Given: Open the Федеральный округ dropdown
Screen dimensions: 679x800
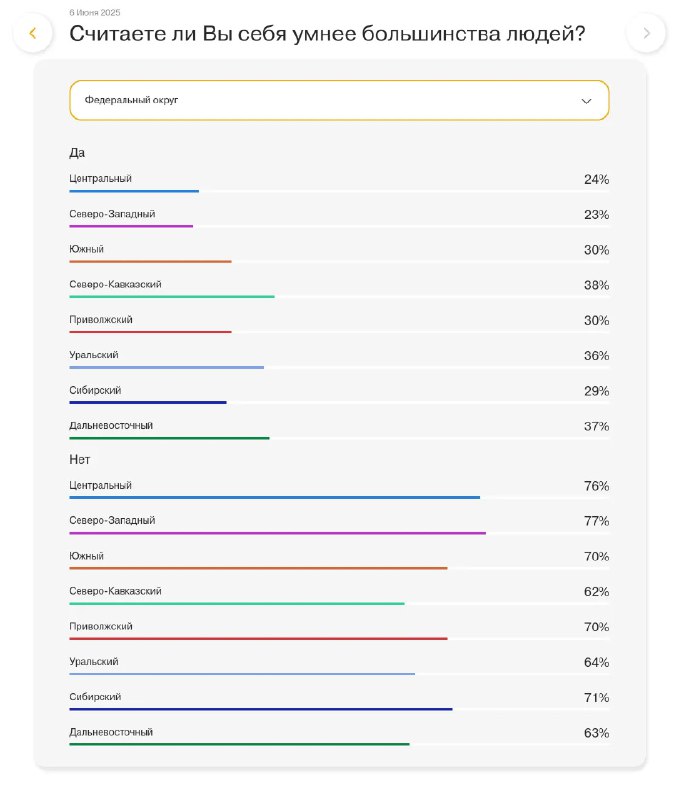Looking at the screenshot, I should [x=339, y=100].
